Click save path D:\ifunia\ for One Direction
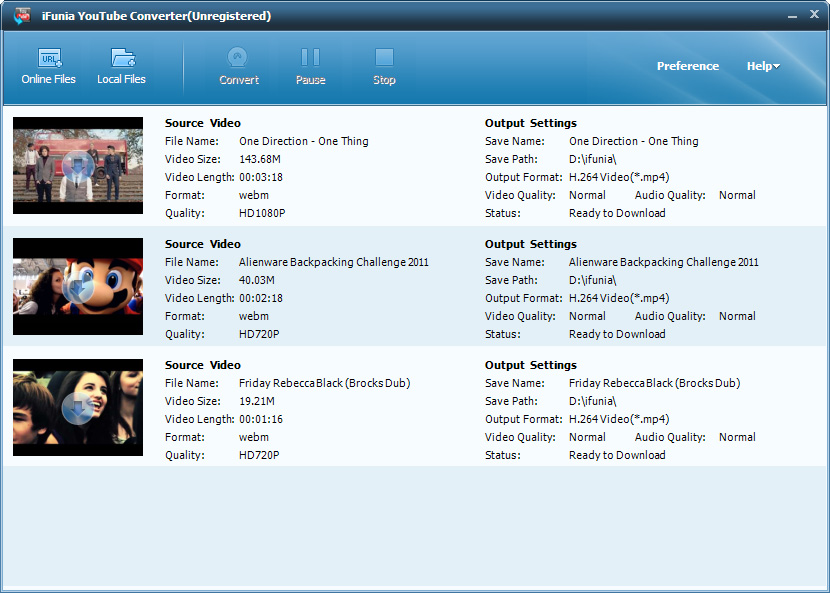 592,159
